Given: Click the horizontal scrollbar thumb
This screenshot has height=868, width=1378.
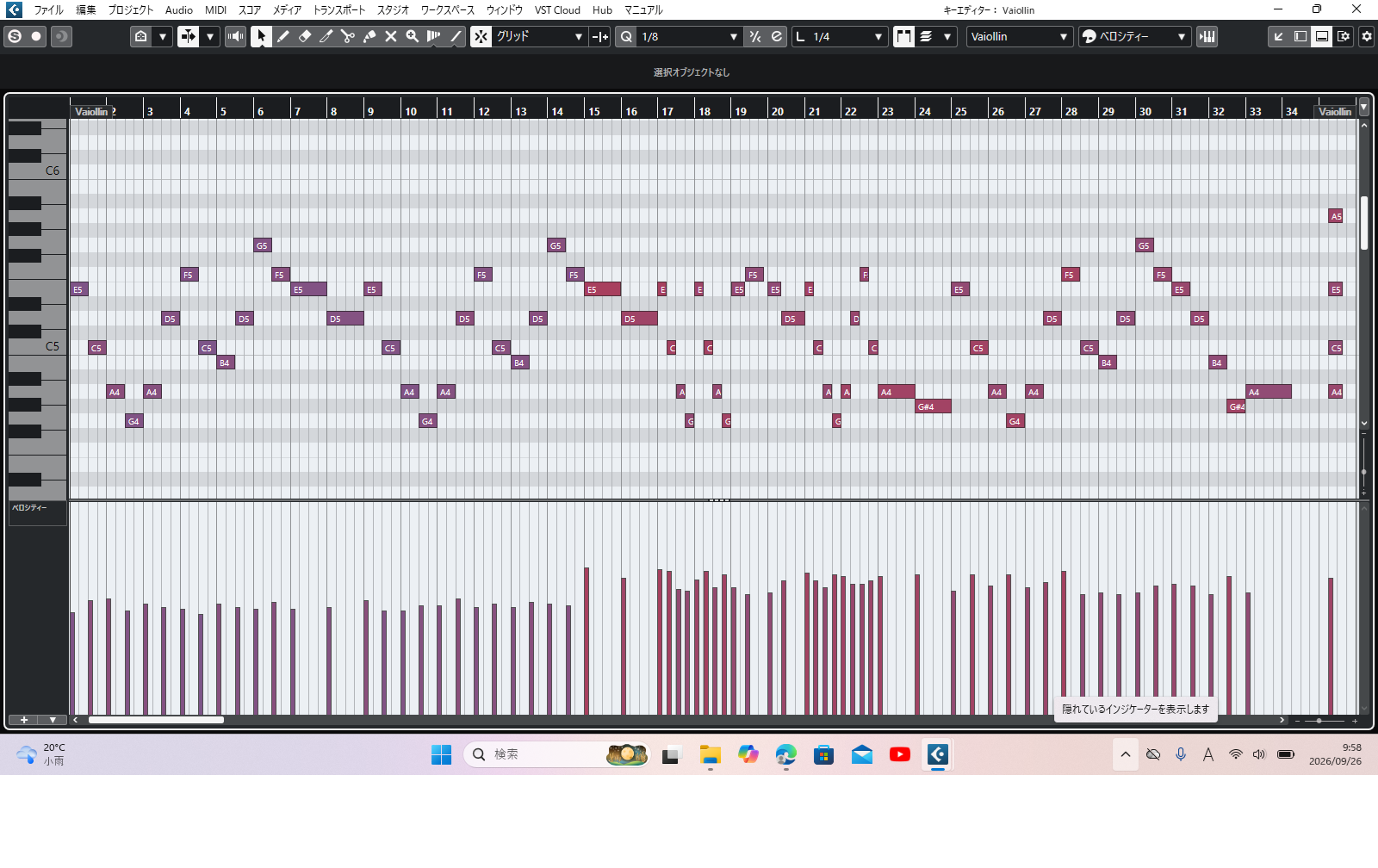Looking at the screenshot, I should coord(156,720).
